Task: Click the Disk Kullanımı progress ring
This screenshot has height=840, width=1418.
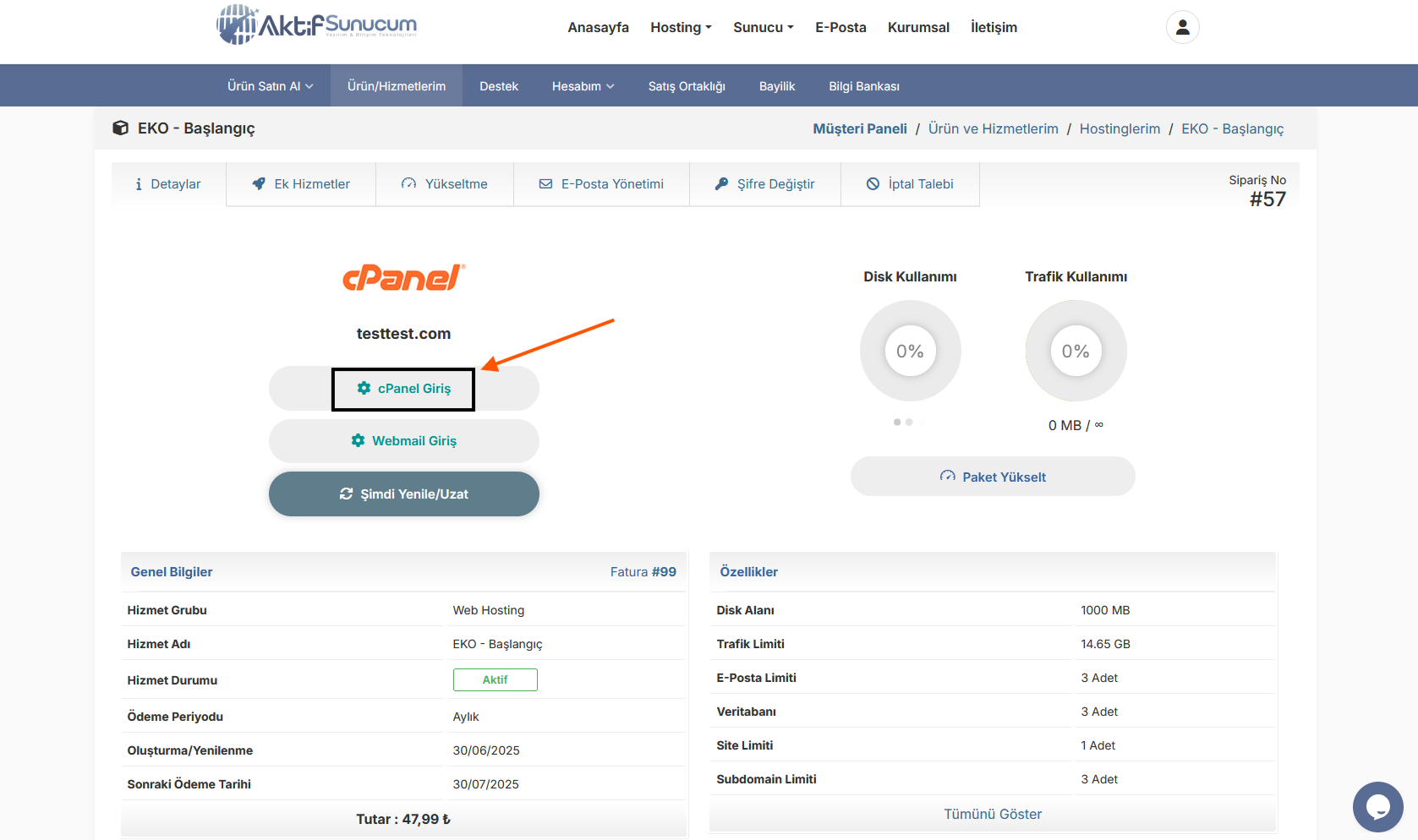Action: coord(910,351)
